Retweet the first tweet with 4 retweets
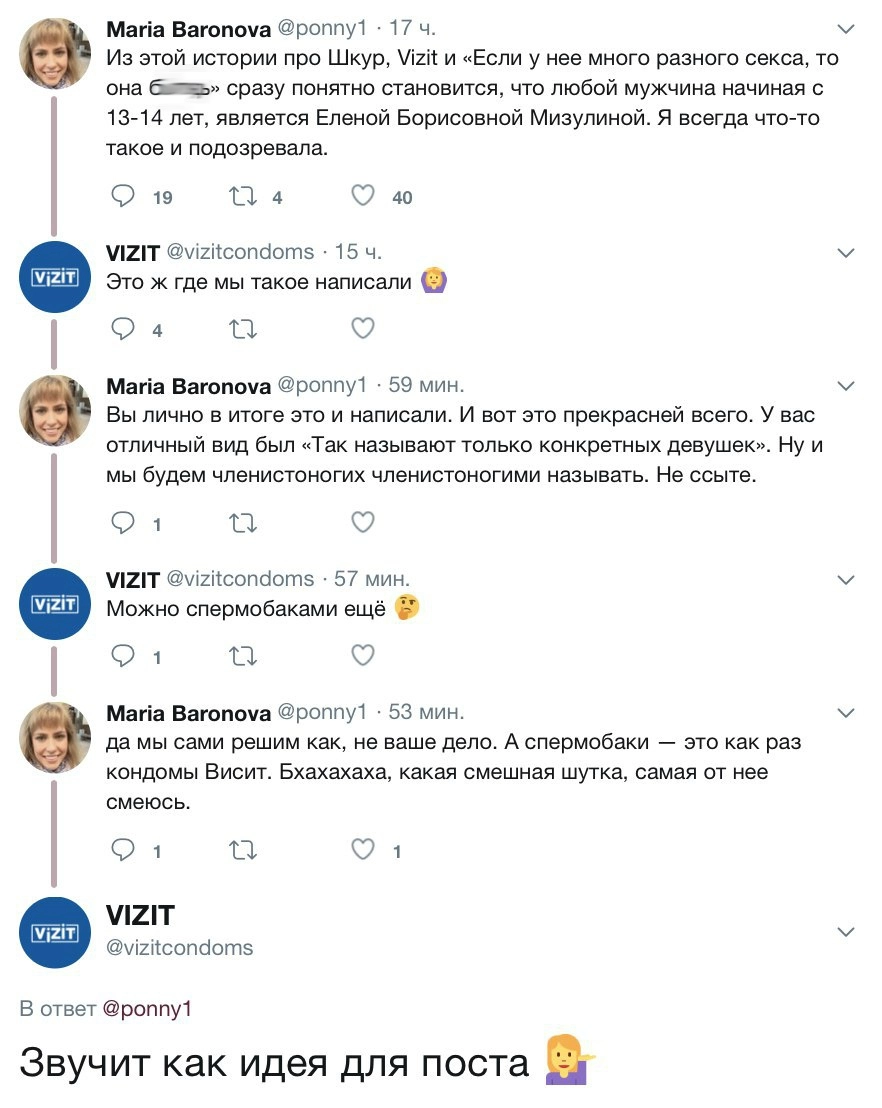The image size is (882, 1108). [x=243, y=197]
